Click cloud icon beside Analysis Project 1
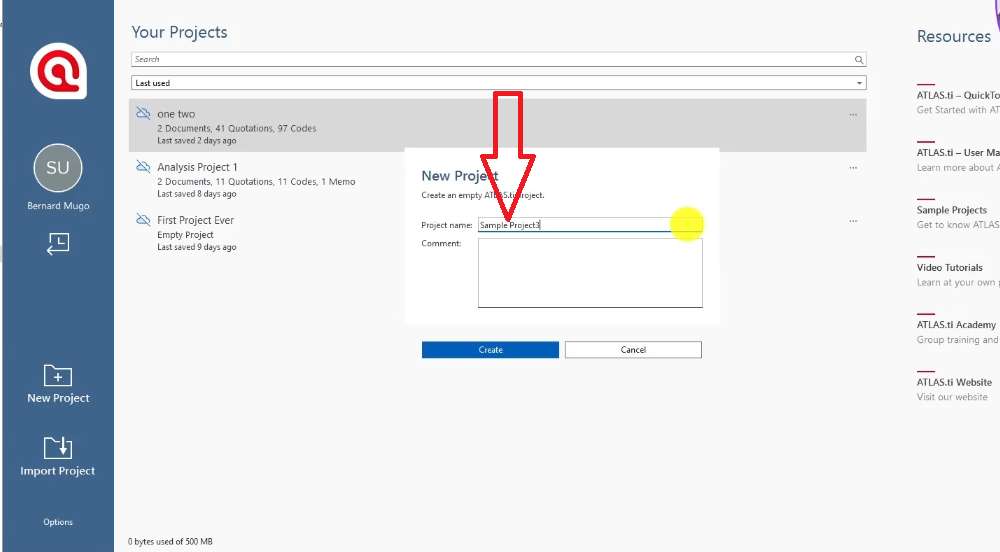The width and height of the screenshot is (1000, 552). coord(143,167)
